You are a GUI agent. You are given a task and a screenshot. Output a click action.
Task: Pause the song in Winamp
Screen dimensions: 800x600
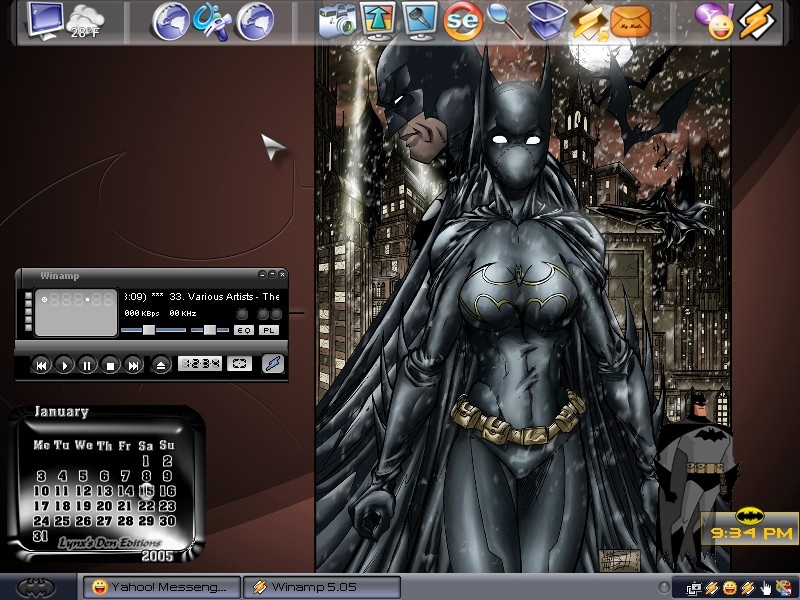coord(87,365)
